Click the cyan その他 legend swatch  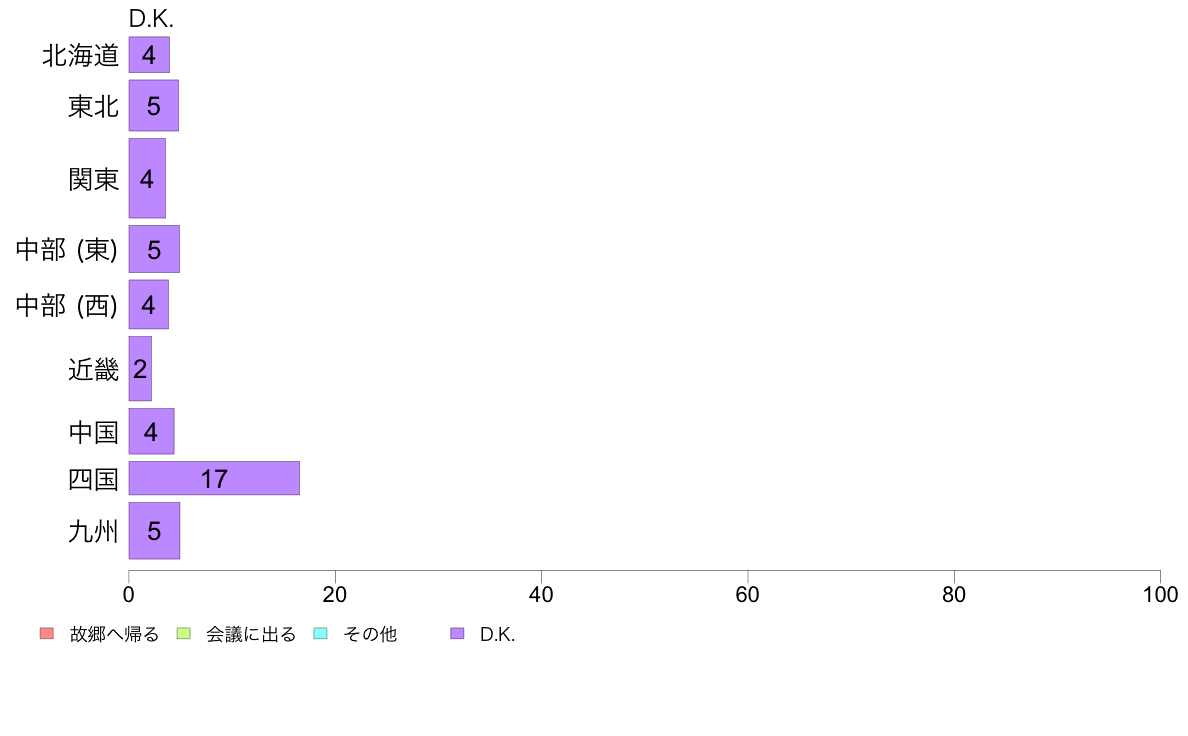coord(320,634)
